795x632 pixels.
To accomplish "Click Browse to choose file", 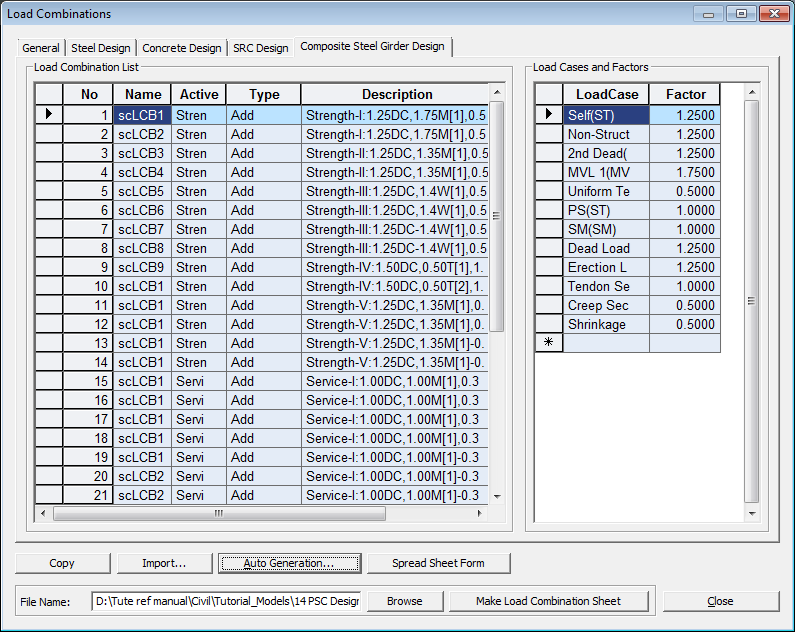I will (404, 601).
